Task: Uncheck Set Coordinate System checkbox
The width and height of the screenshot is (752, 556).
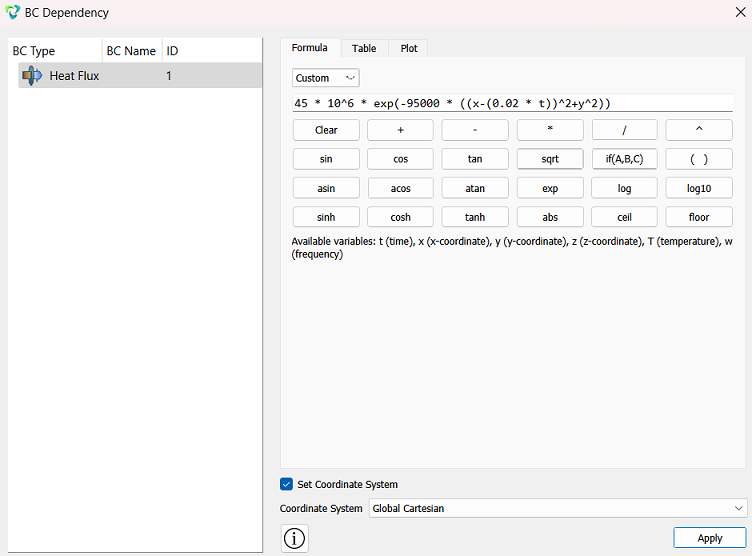Action: [x=286, y=484]
